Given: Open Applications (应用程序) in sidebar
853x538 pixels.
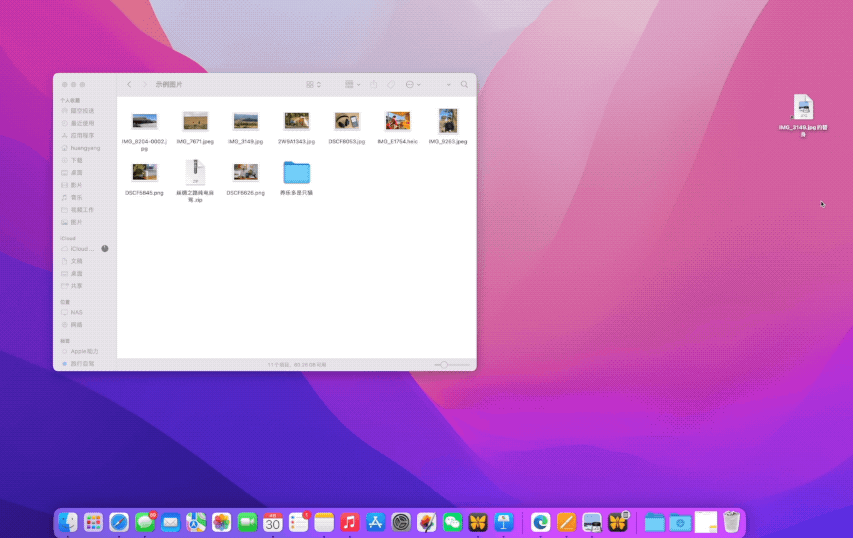Looking at the screenshot, I should [x=84, y=135].
